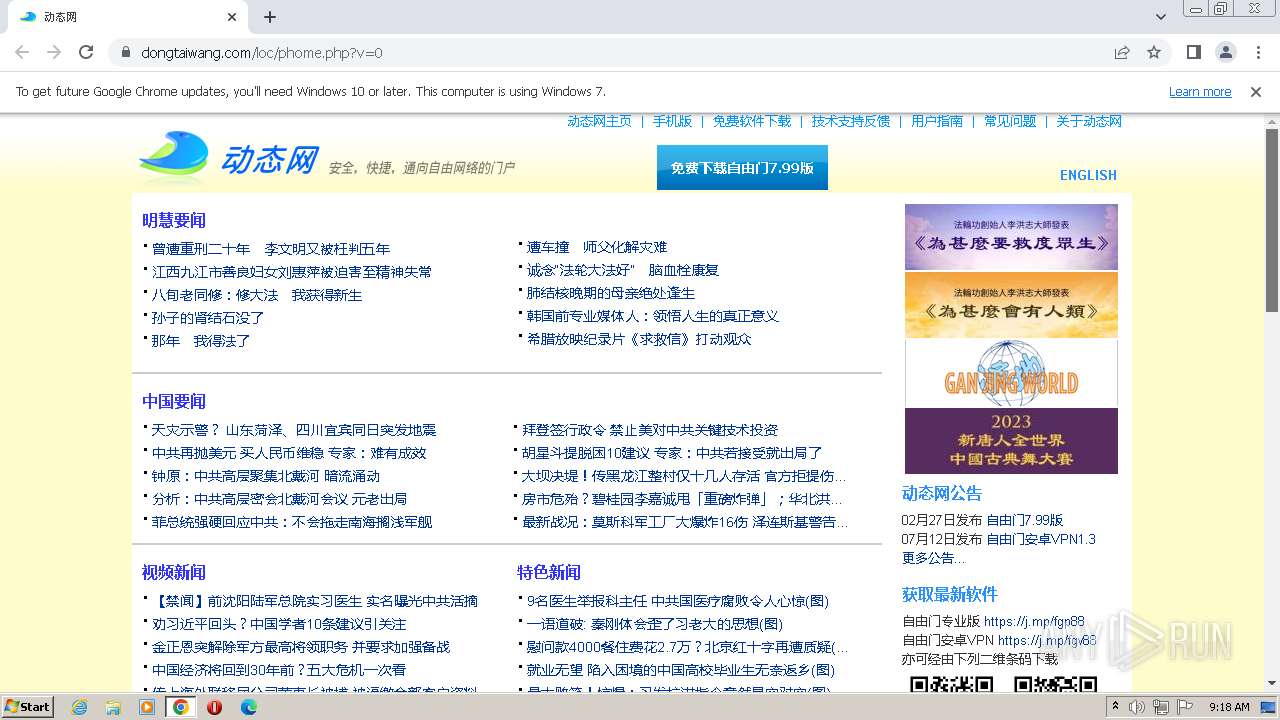Click the Gan Jing World banner
The height and width of the screenshot is (720, 1280).
point(1011,373)
